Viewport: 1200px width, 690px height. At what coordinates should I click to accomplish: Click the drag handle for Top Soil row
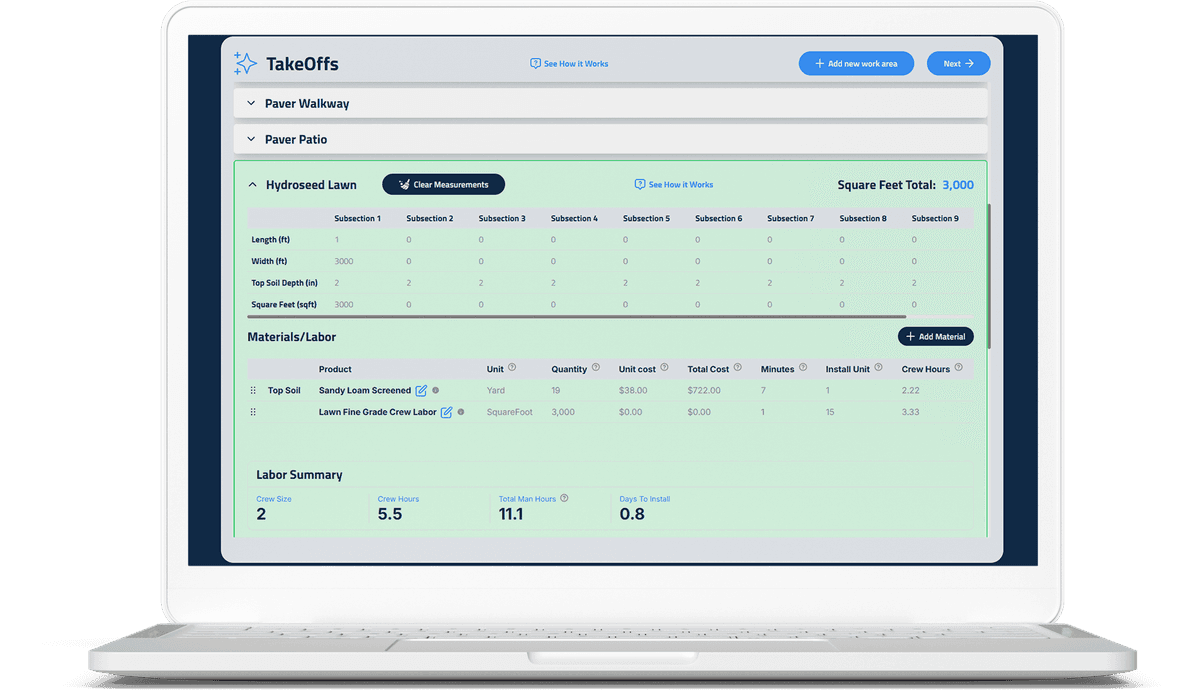tap(253, 391)
